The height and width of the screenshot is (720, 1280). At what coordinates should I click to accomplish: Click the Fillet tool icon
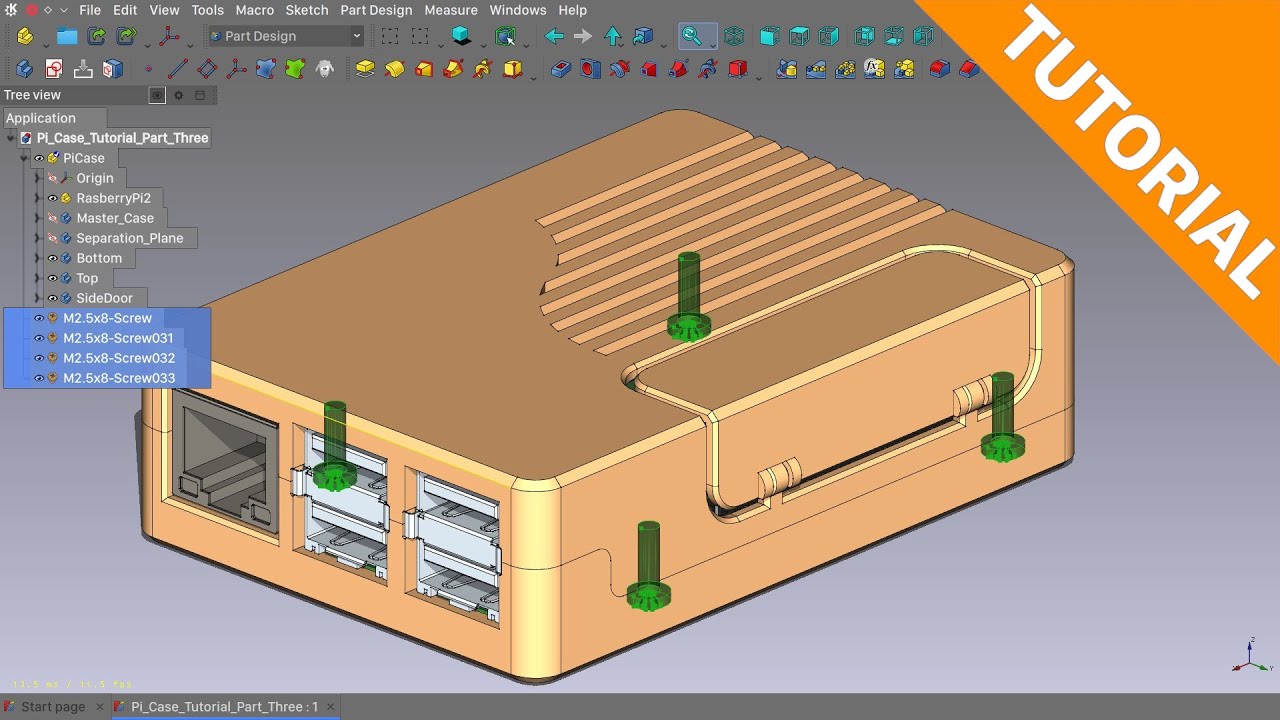(x=939, y=69)
